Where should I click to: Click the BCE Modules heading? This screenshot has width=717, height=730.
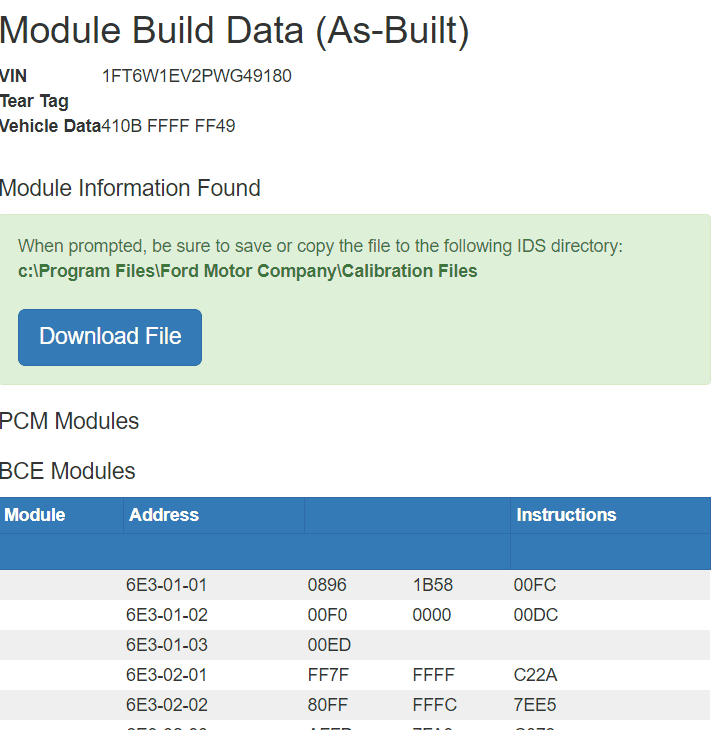coord(68,471)
